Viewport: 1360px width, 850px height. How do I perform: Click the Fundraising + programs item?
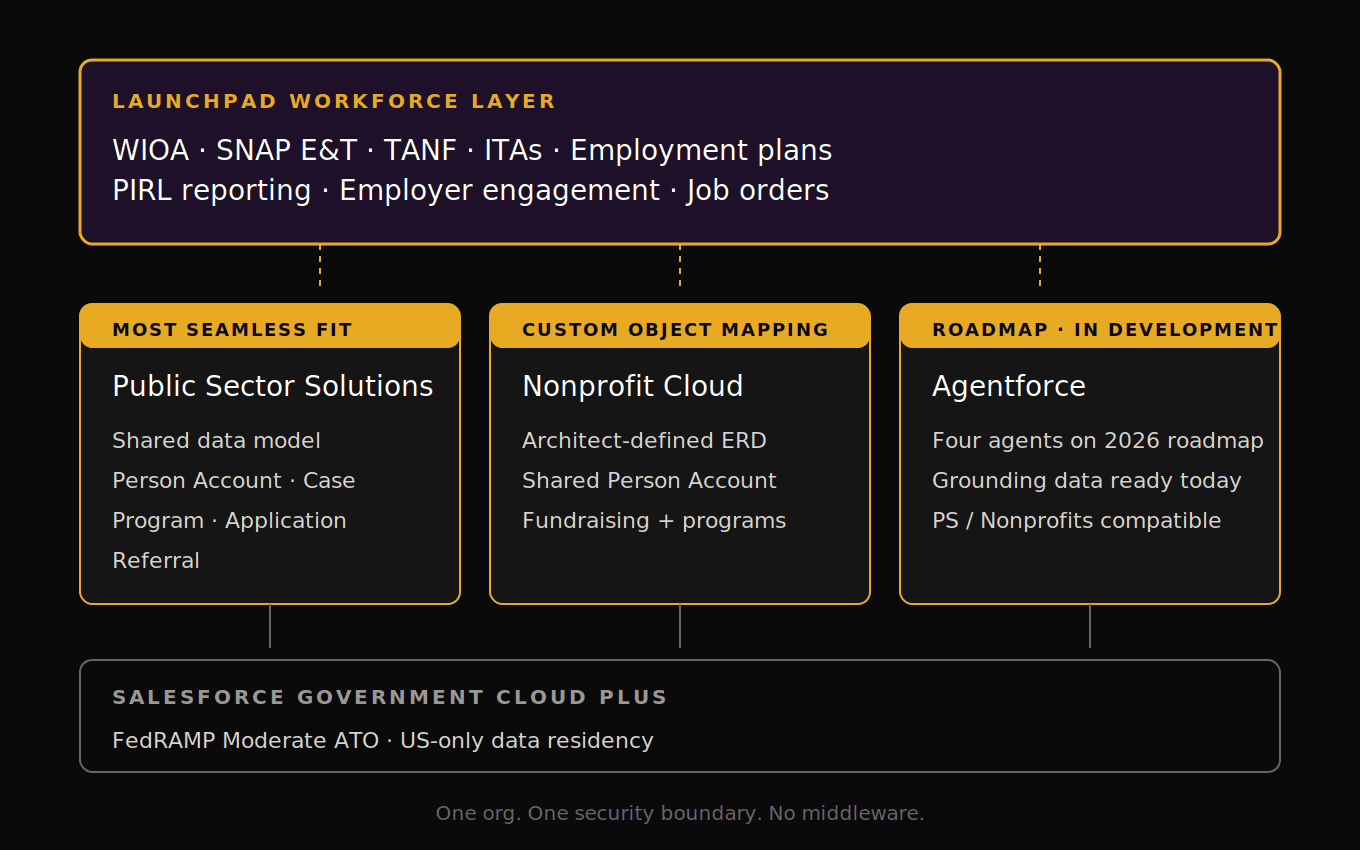pyautogui.click(x=654, y=521)
